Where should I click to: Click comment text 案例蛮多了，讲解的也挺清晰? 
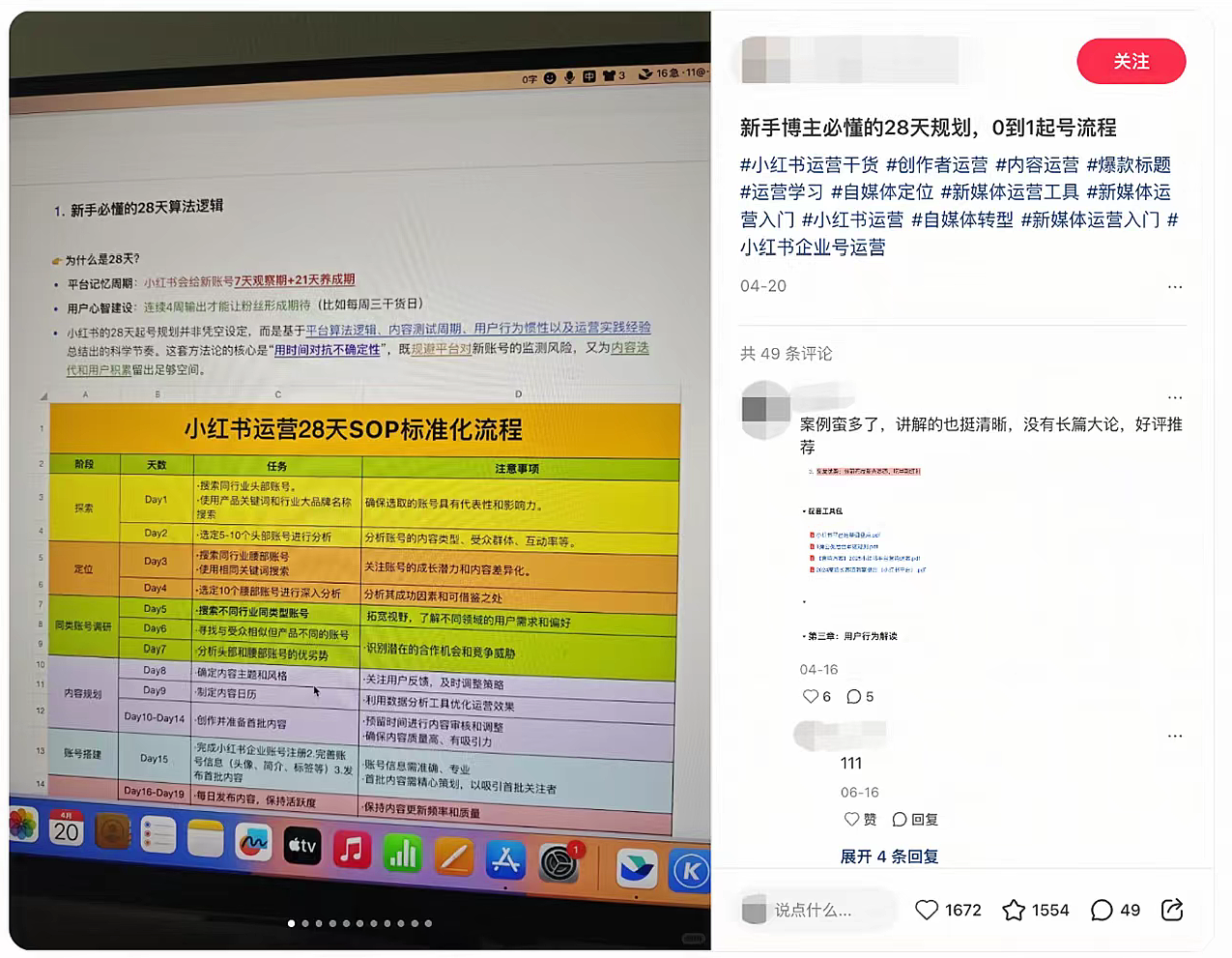[x=990, y=435]
